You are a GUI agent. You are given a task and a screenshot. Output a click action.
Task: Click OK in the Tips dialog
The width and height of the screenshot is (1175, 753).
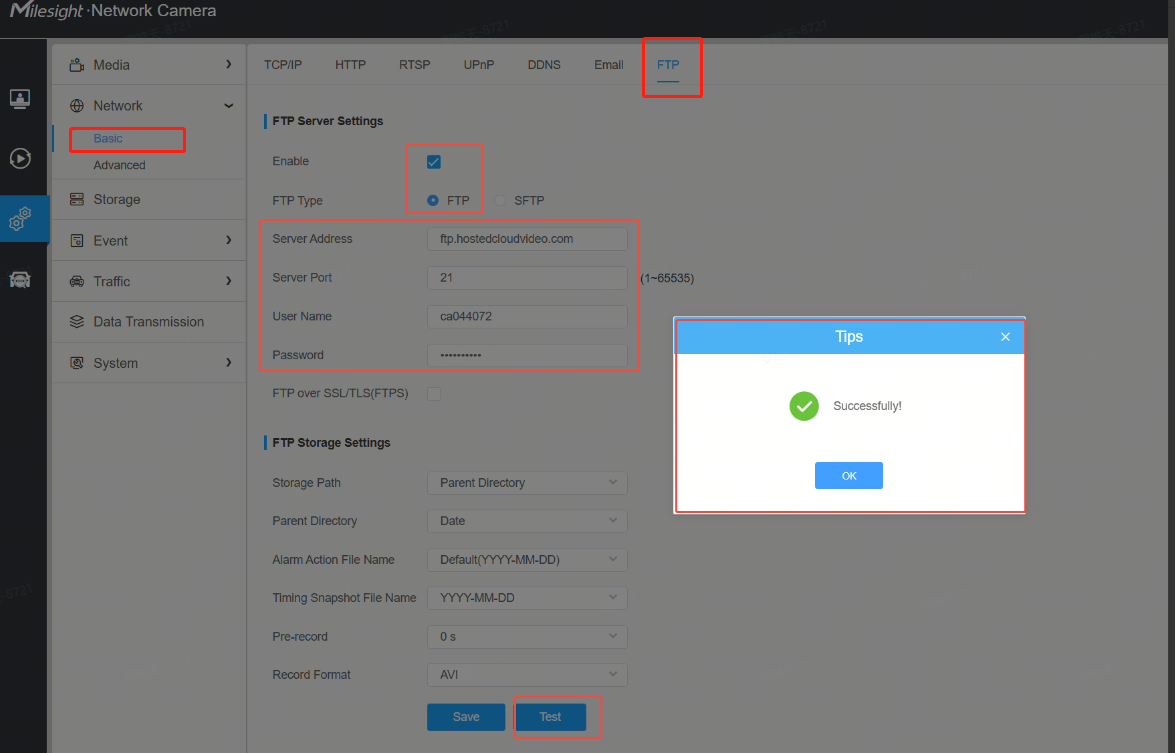pos(848,476)
